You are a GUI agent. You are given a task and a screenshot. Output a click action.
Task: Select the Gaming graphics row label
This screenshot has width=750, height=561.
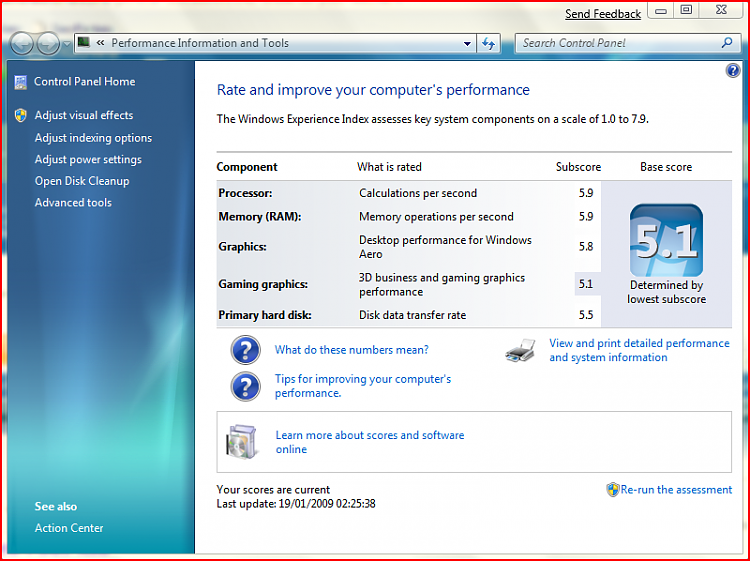[x=263, y=284]
